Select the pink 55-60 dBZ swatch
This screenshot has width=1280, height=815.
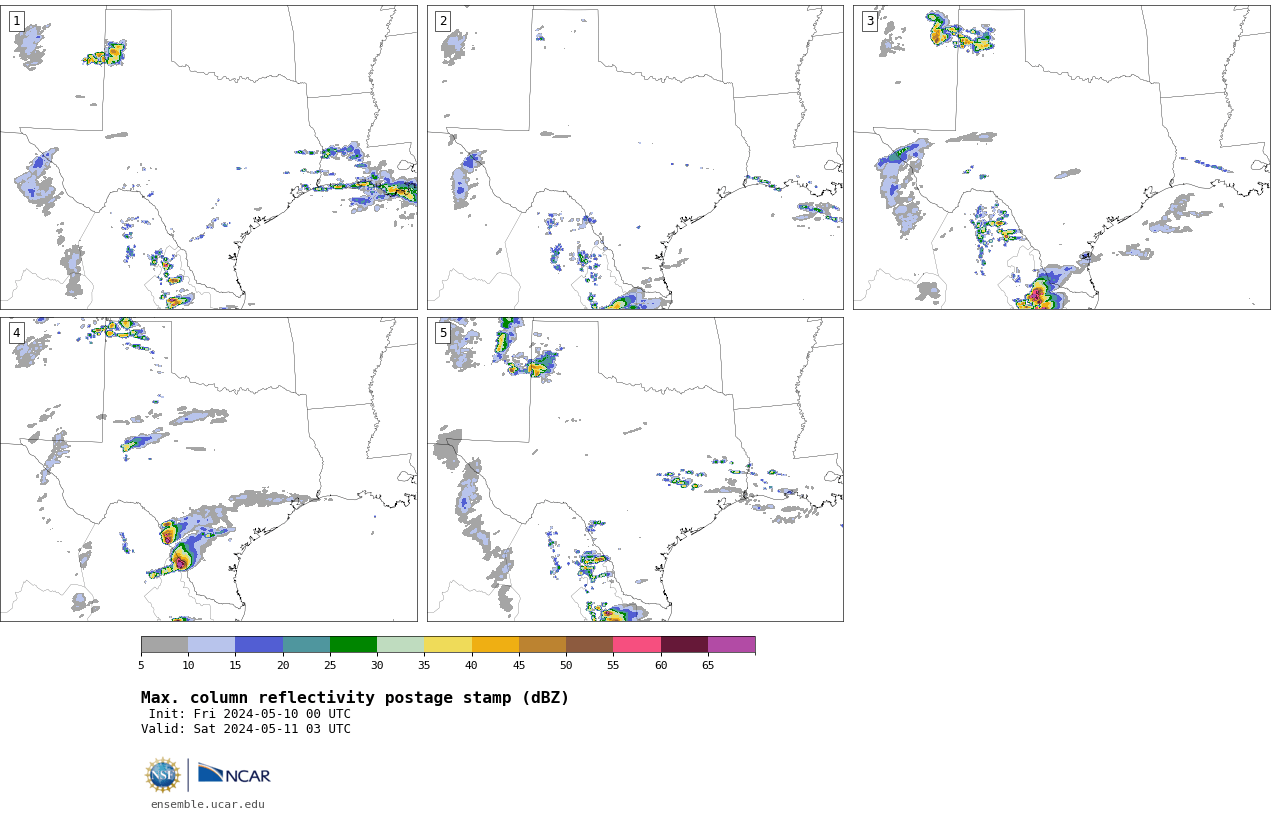637,644
